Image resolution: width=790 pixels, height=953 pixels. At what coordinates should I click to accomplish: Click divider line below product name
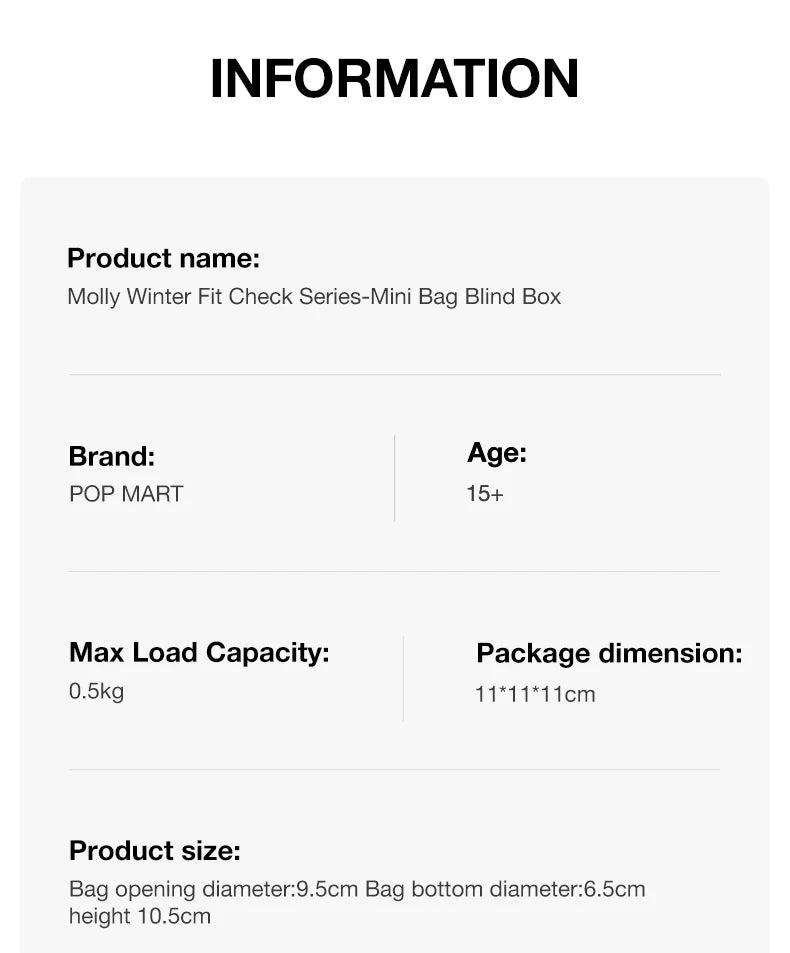(394, 375)
